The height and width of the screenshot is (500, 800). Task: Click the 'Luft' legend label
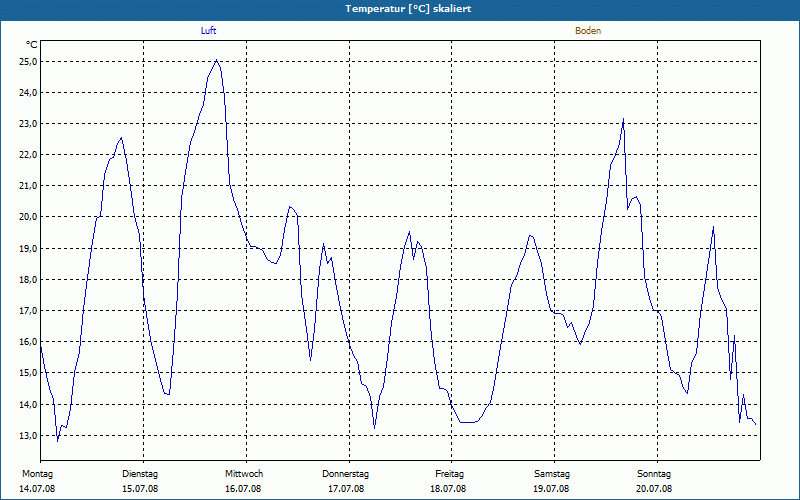click(208, 31)
